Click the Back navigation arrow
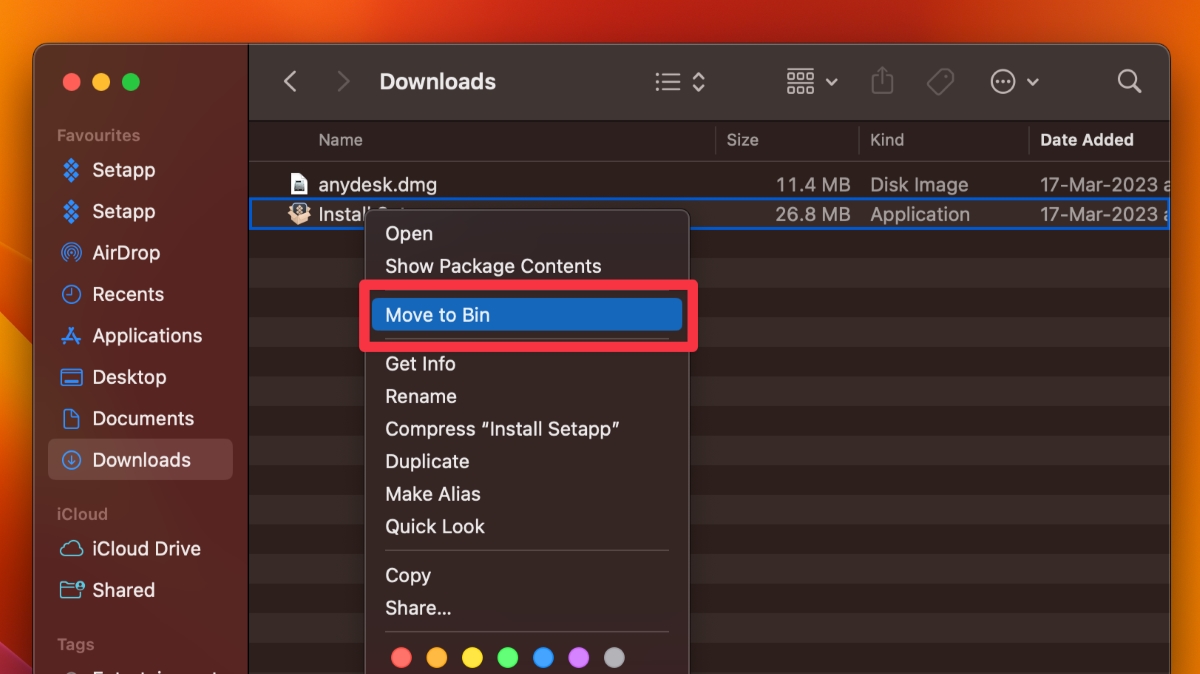The height and width of the screenshot is (674, 1200). coord(290,81)
